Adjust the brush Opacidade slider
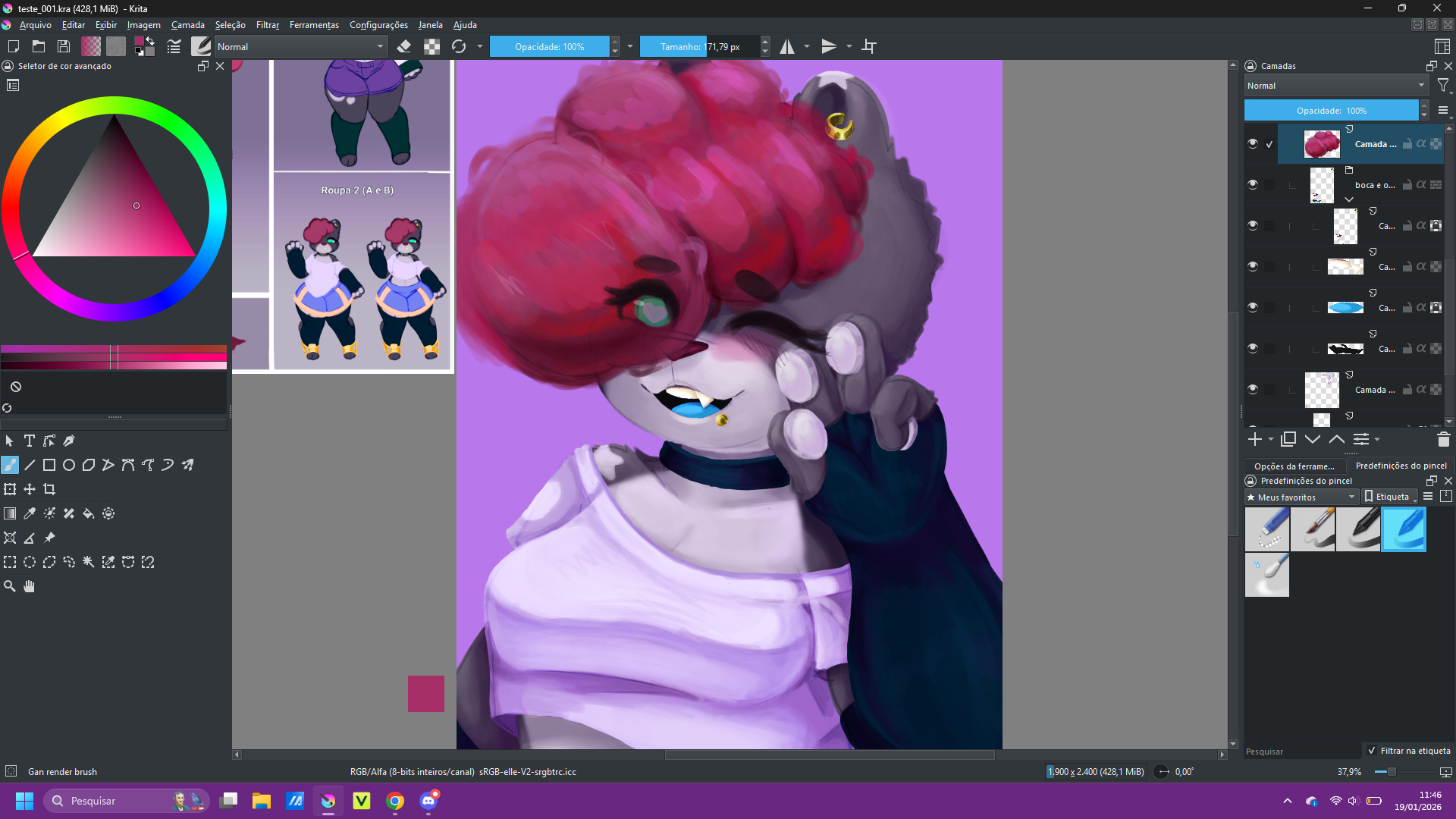This screenshot has height=819, width=1456. click(x=549, y=46)
